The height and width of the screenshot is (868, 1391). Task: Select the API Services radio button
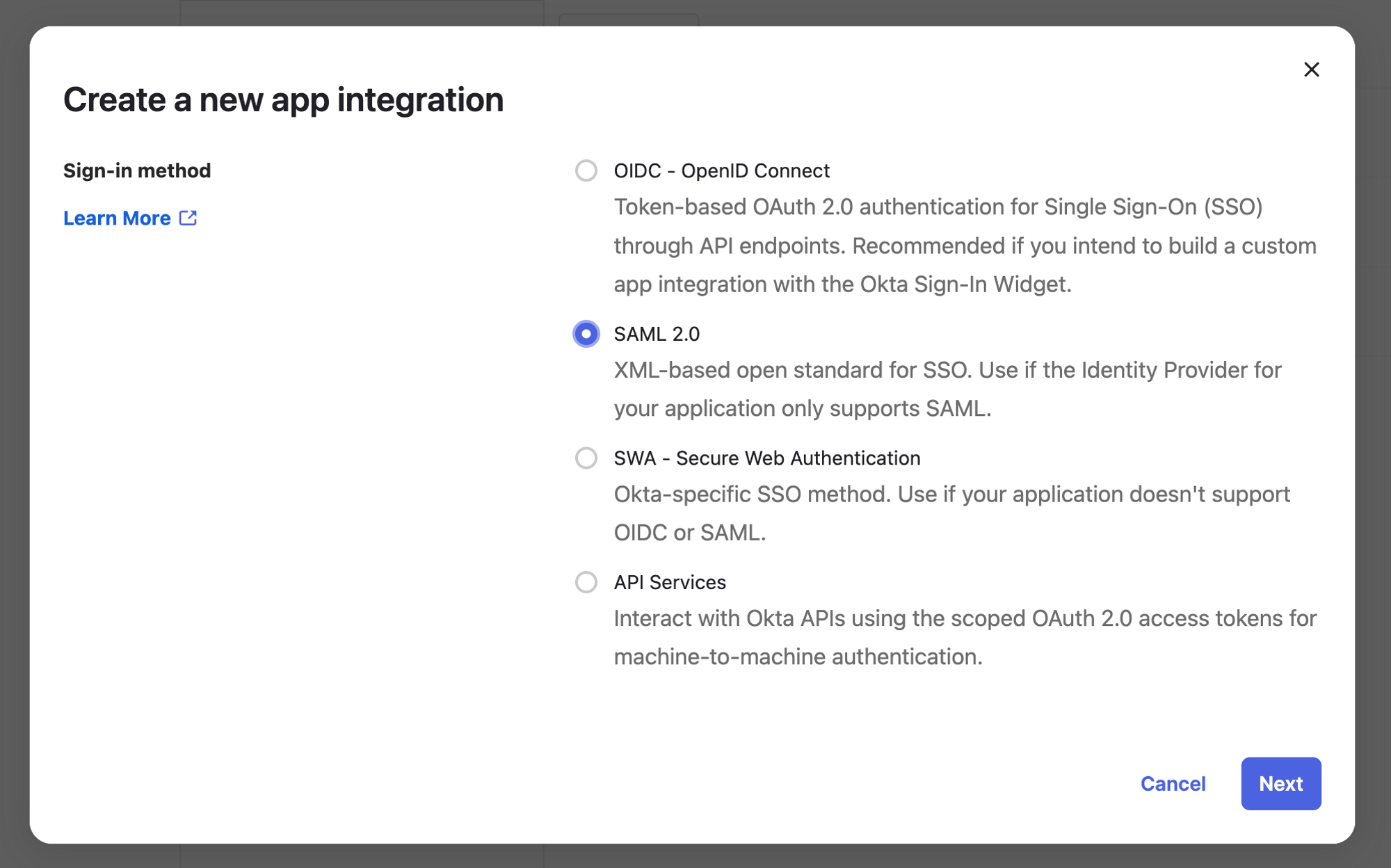[586, 582]
